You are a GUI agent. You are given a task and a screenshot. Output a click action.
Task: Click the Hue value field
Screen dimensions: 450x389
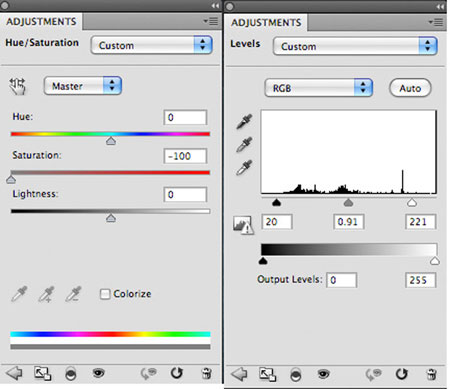(185, 117)
